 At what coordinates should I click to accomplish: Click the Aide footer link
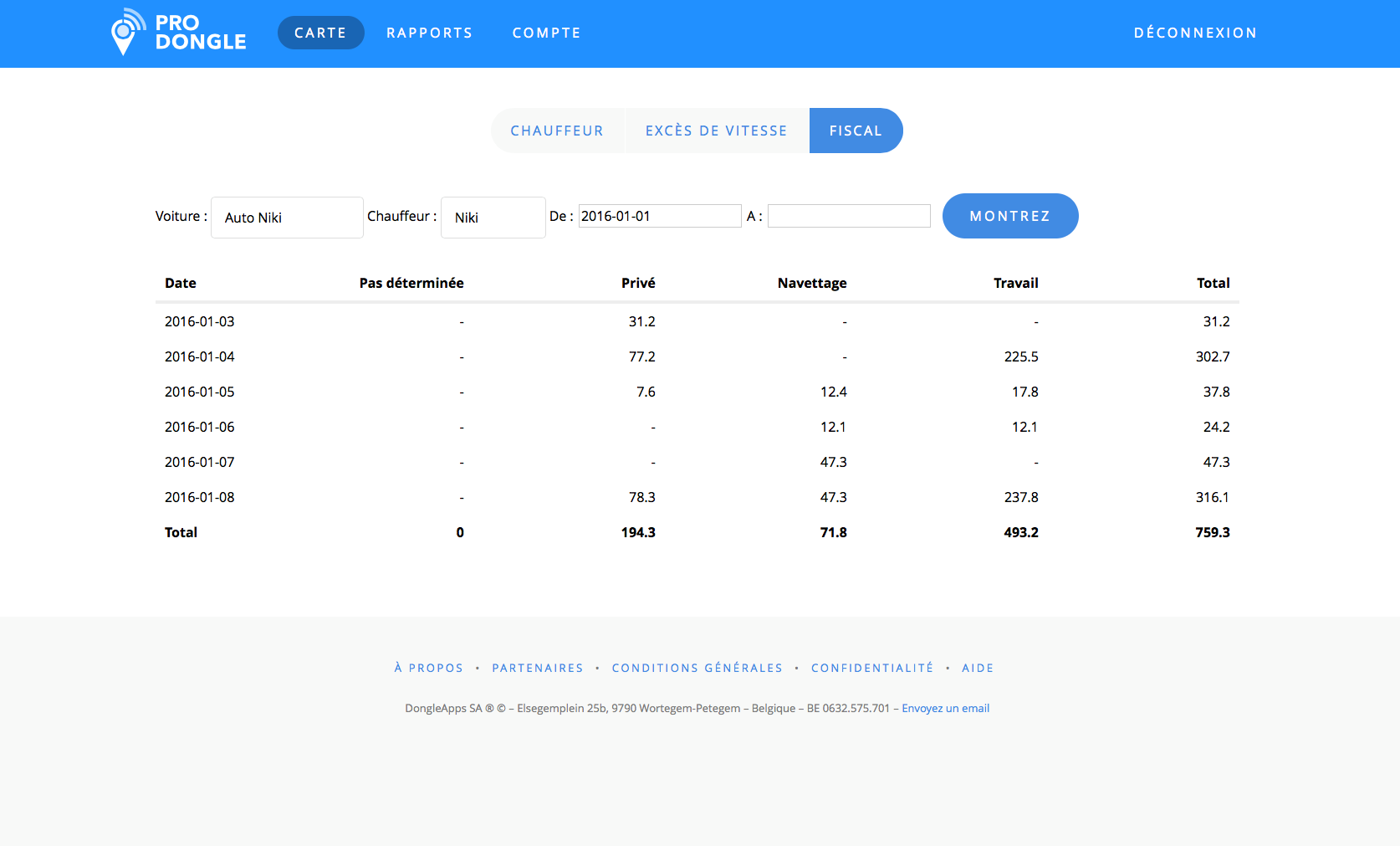[978, 668]
